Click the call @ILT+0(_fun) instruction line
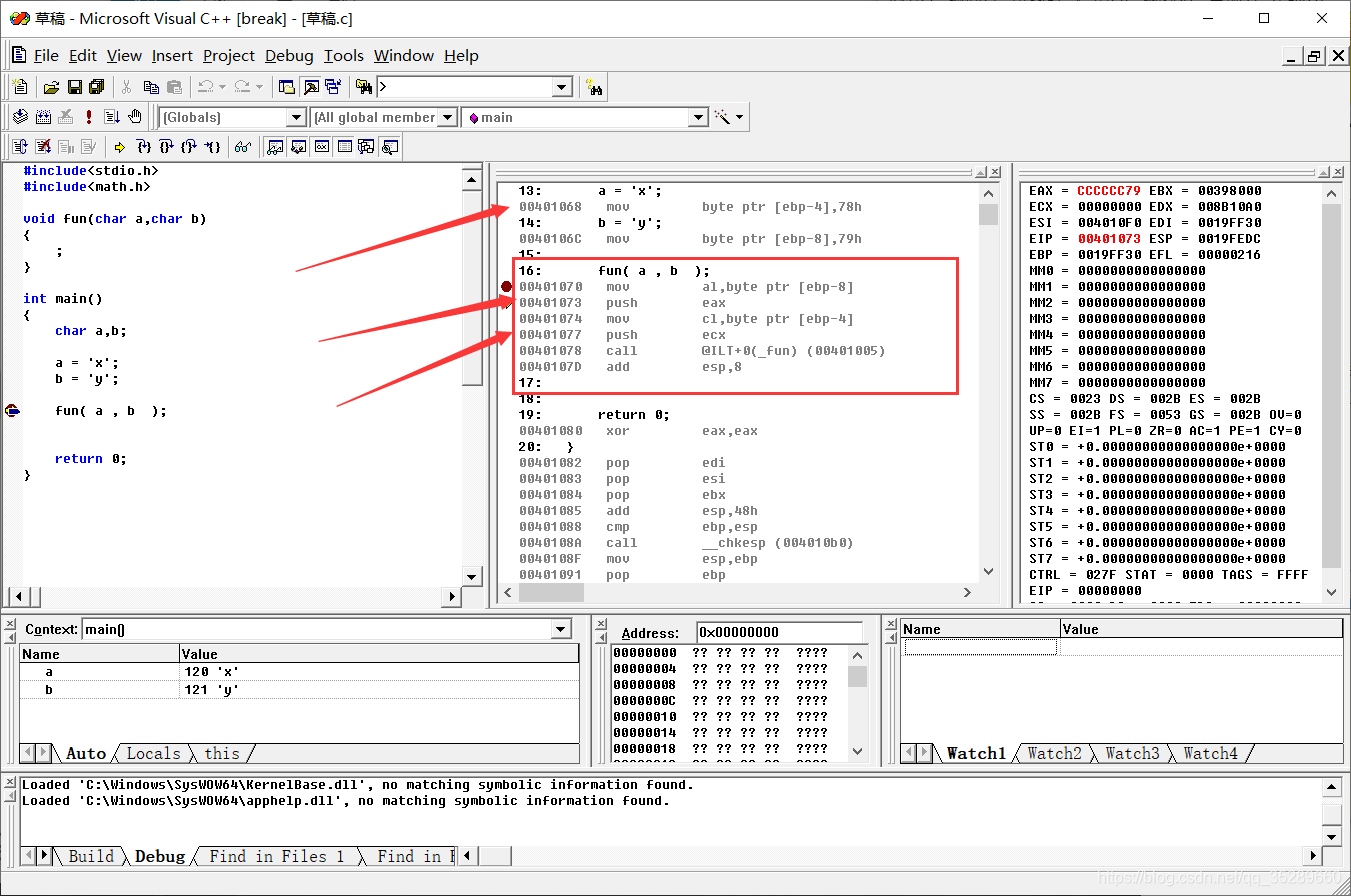 (702, 351)
